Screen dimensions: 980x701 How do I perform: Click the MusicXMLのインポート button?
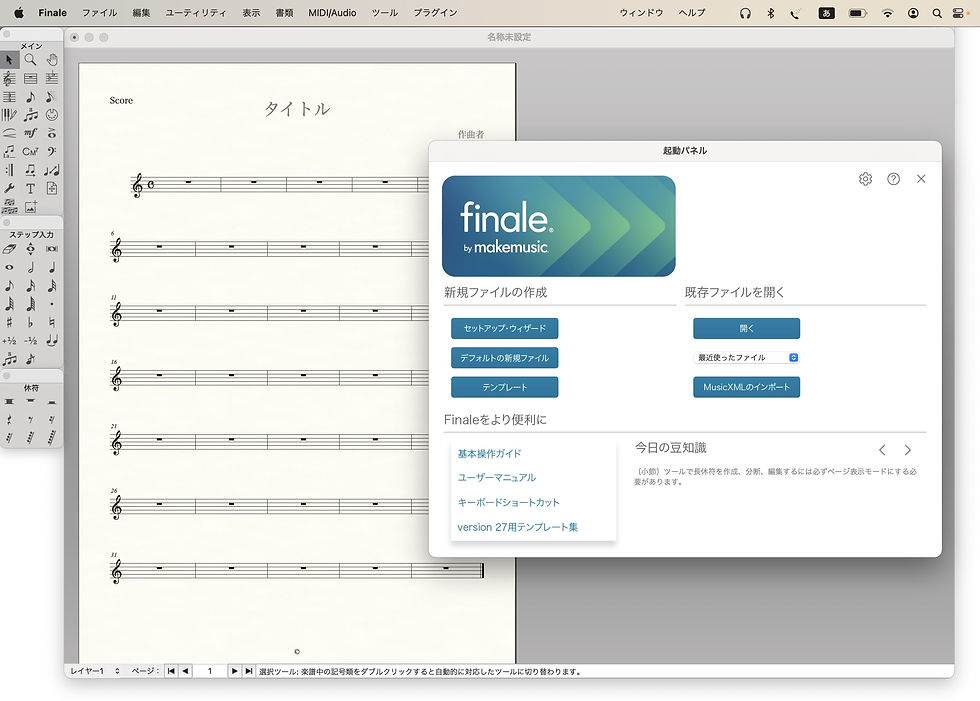point(746,387)
